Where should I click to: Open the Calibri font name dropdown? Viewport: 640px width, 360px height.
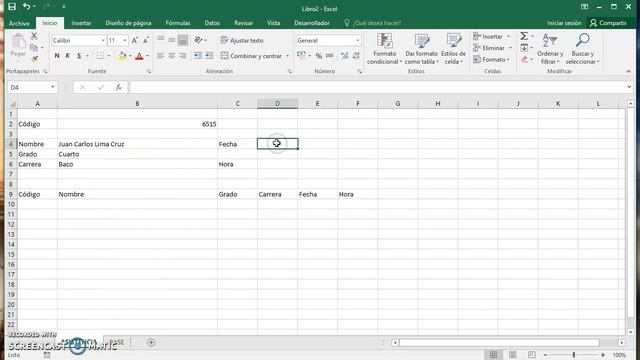coord(103,40)
